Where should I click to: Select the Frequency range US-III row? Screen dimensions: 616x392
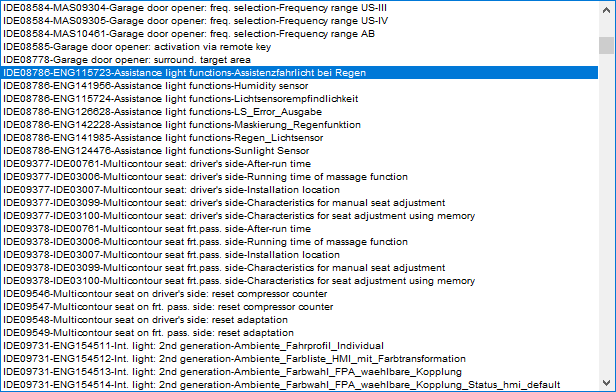coord(299,8)
